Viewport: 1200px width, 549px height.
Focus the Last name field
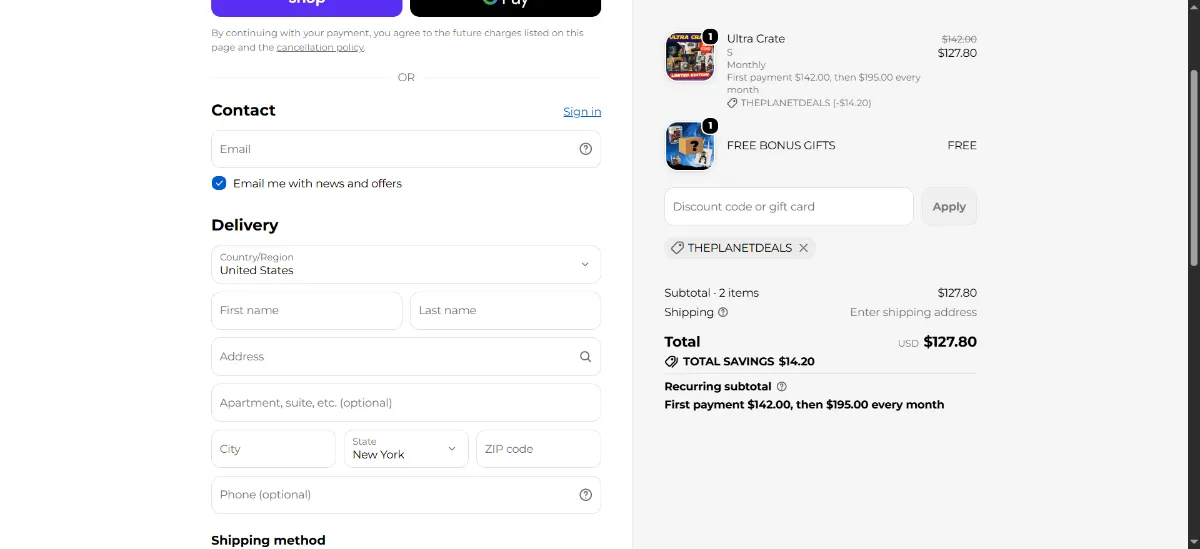[506, 310]
